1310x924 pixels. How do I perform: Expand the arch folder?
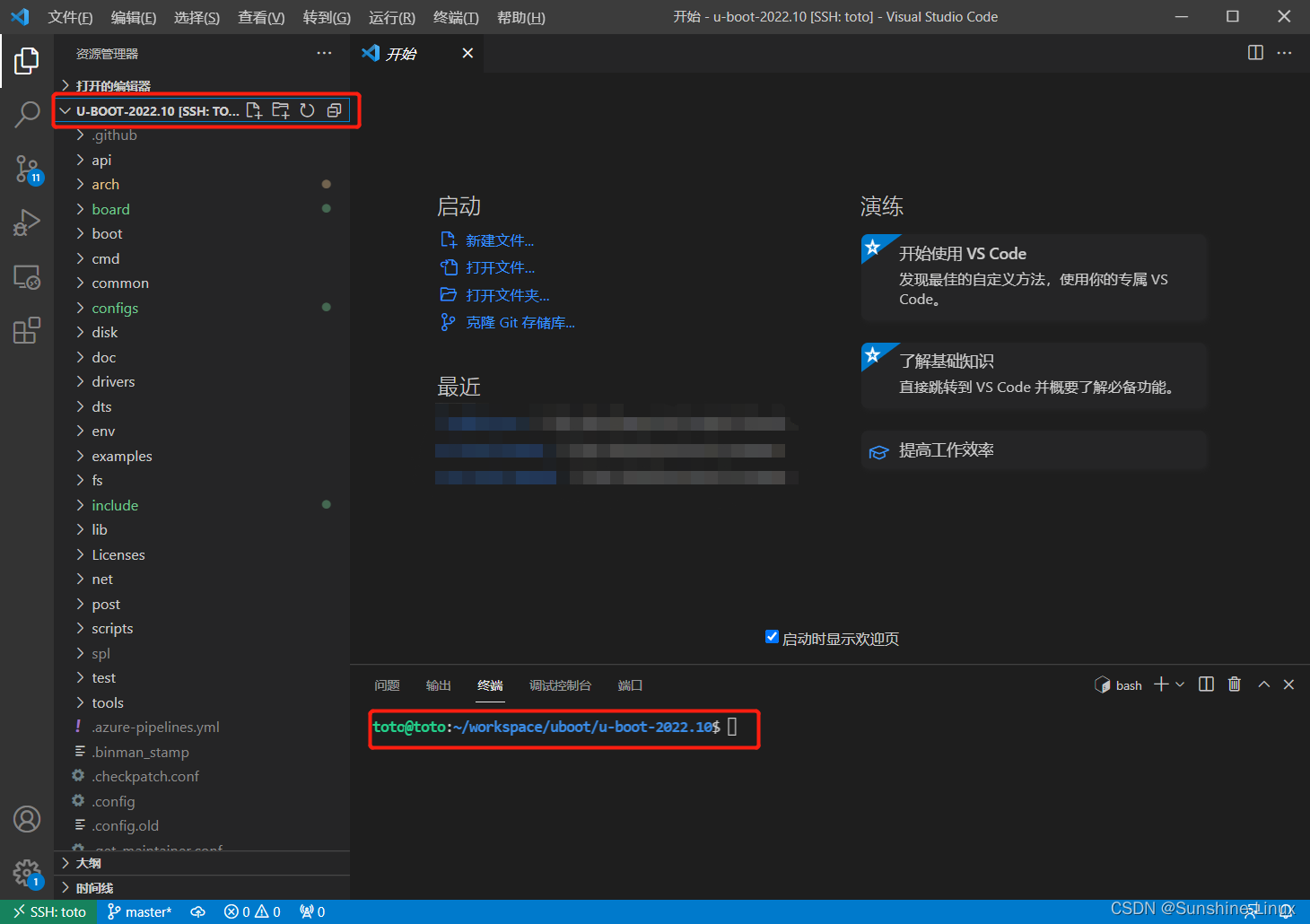[x=202, y=184]
